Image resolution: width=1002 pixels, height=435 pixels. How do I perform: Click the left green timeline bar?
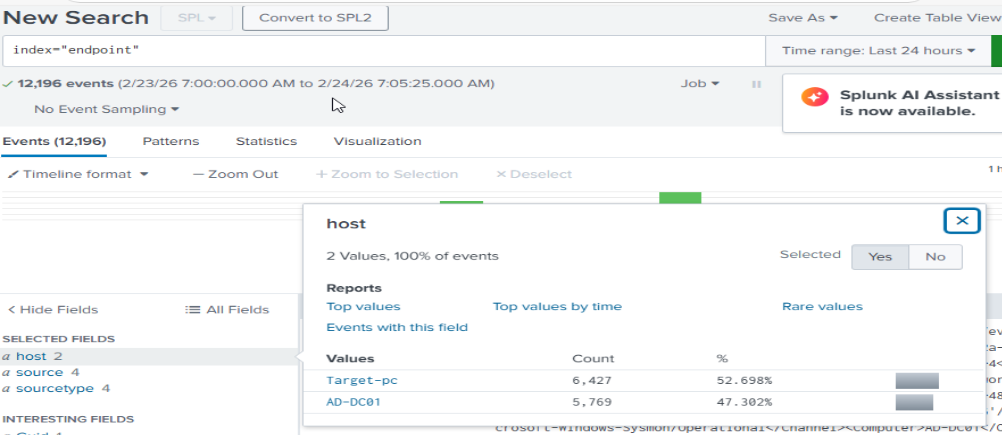point(461,202)
